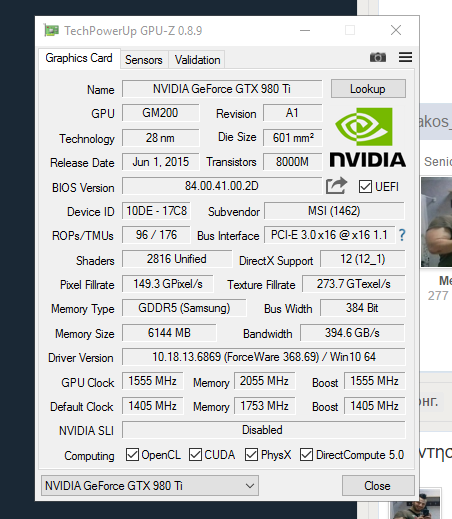Click the GPU Clock row Boost 1555 MHz
The image size is (452, 519).
375,381
